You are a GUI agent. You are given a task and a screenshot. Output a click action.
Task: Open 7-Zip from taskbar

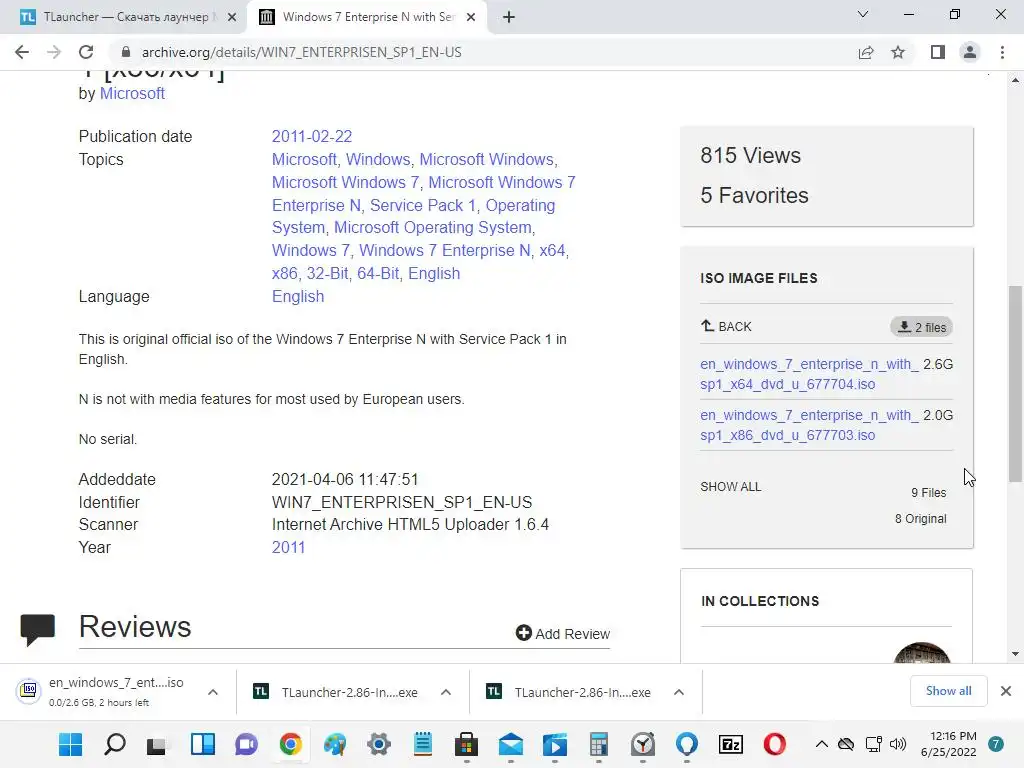[x=731, y=744]
